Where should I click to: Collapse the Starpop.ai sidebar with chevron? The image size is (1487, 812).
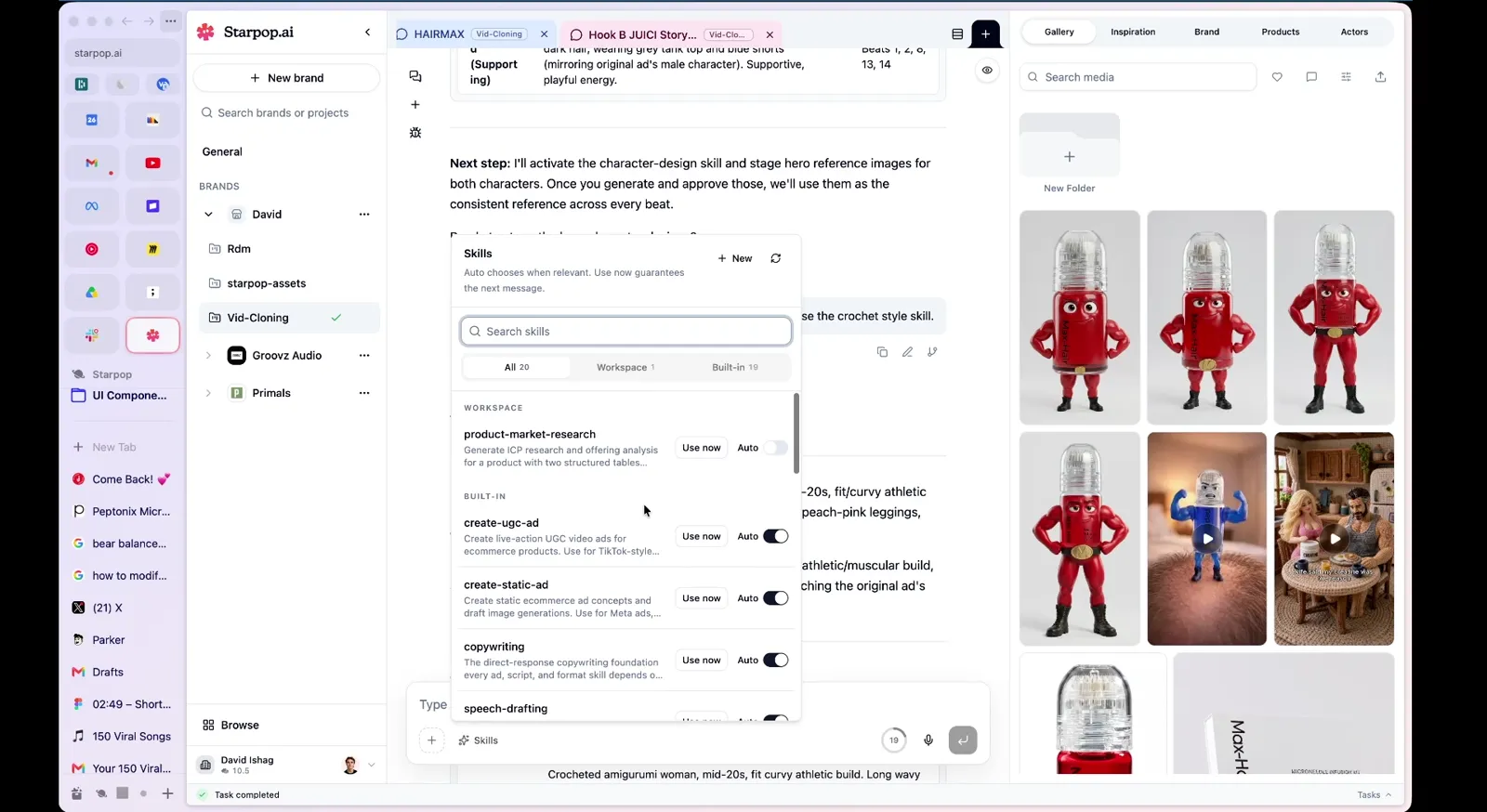[x=368, y=32]
